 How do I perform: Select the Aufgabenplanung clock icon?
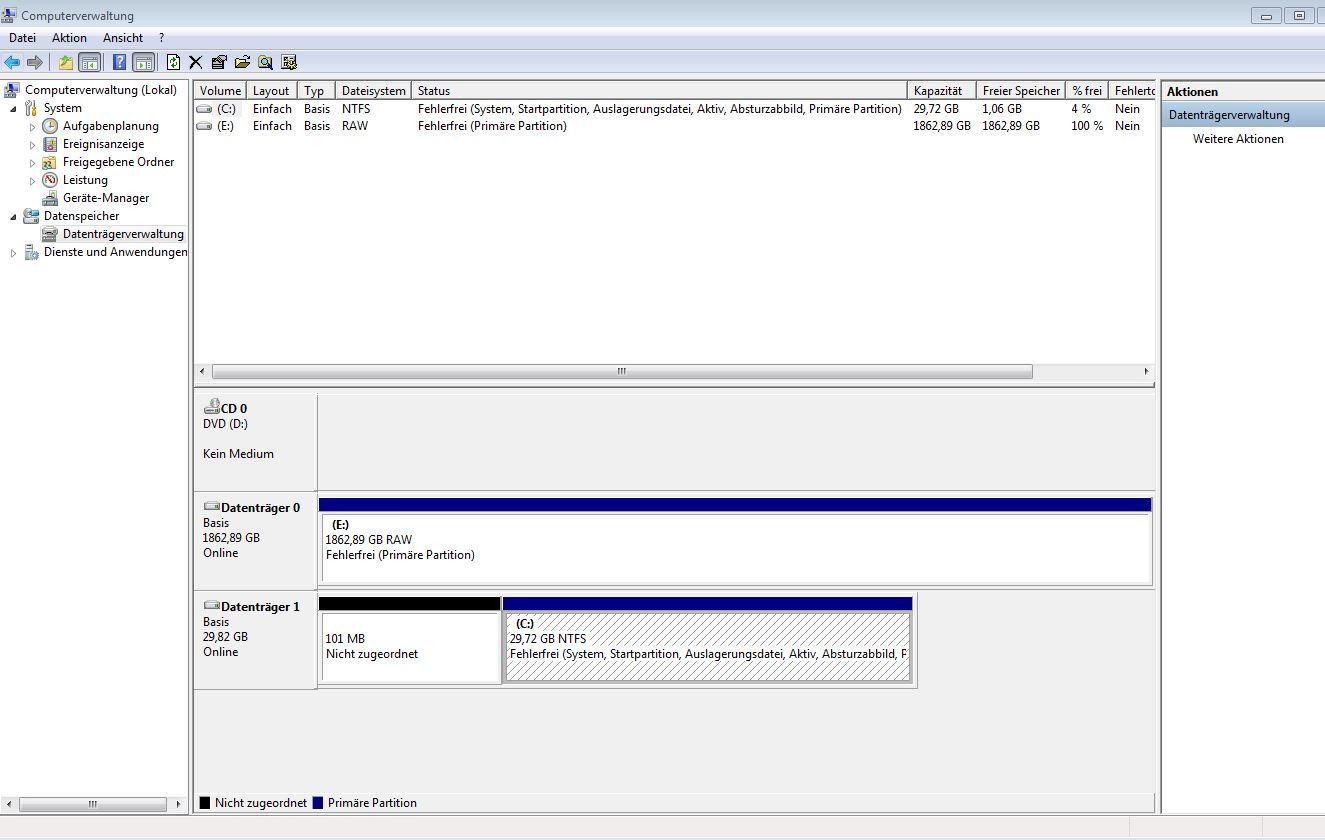coord(50,126)
